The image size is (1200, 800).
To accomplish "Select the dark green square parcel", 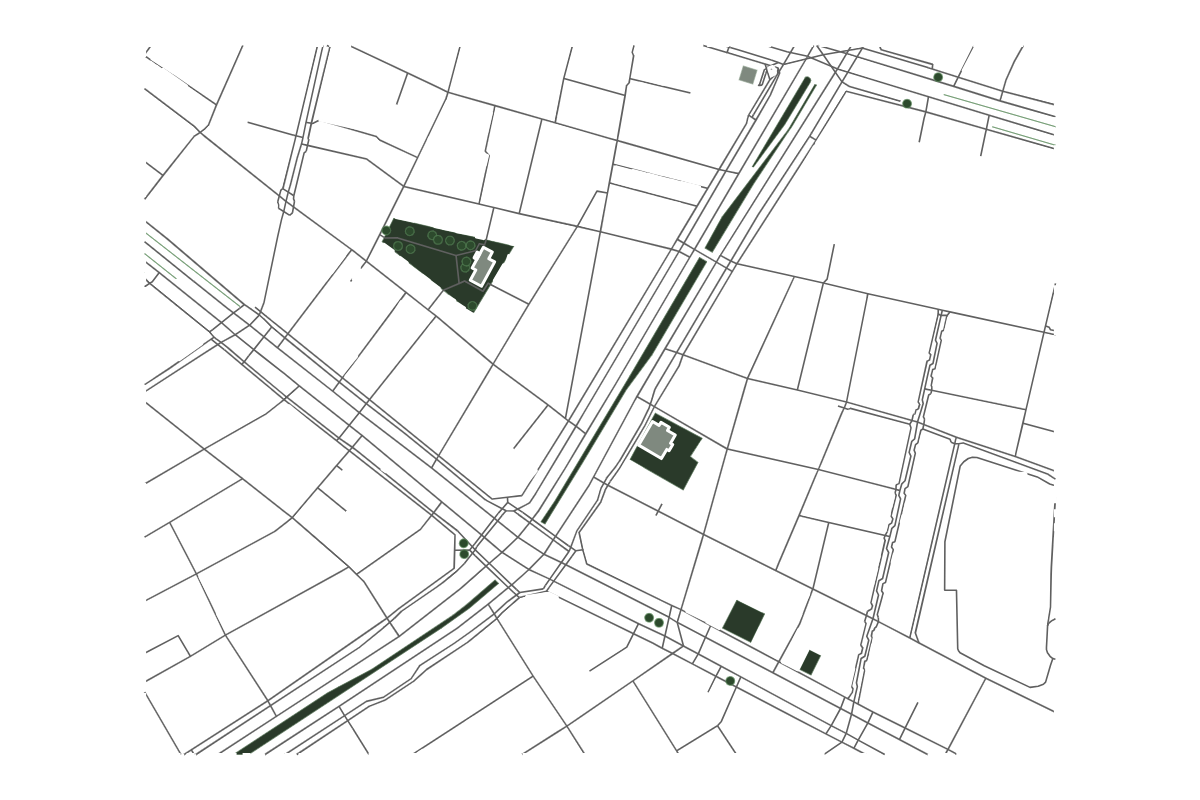I will click(x=743, y=621).
